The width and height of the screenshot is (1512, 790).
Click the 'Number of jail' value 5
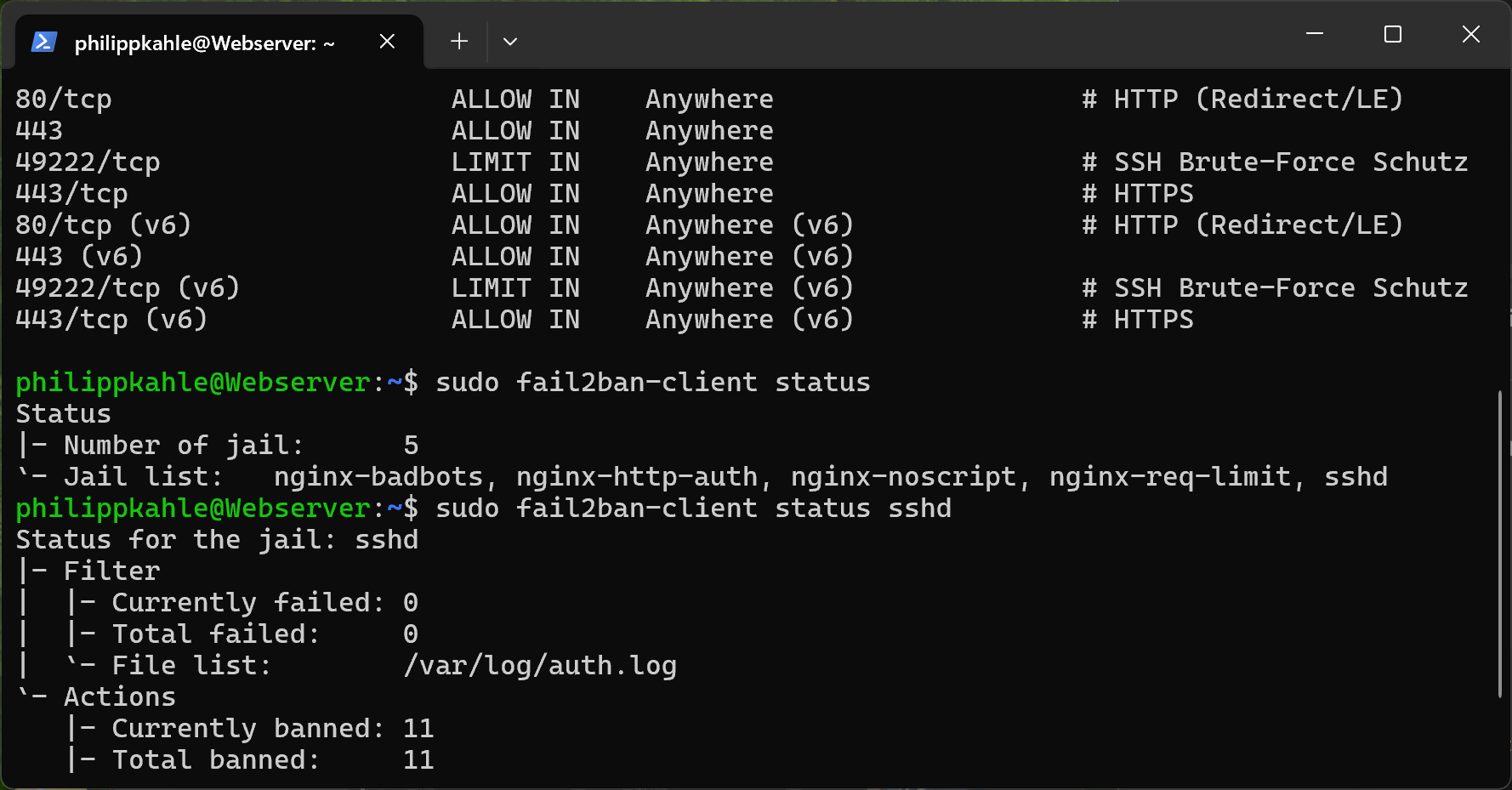pos(411,446)
